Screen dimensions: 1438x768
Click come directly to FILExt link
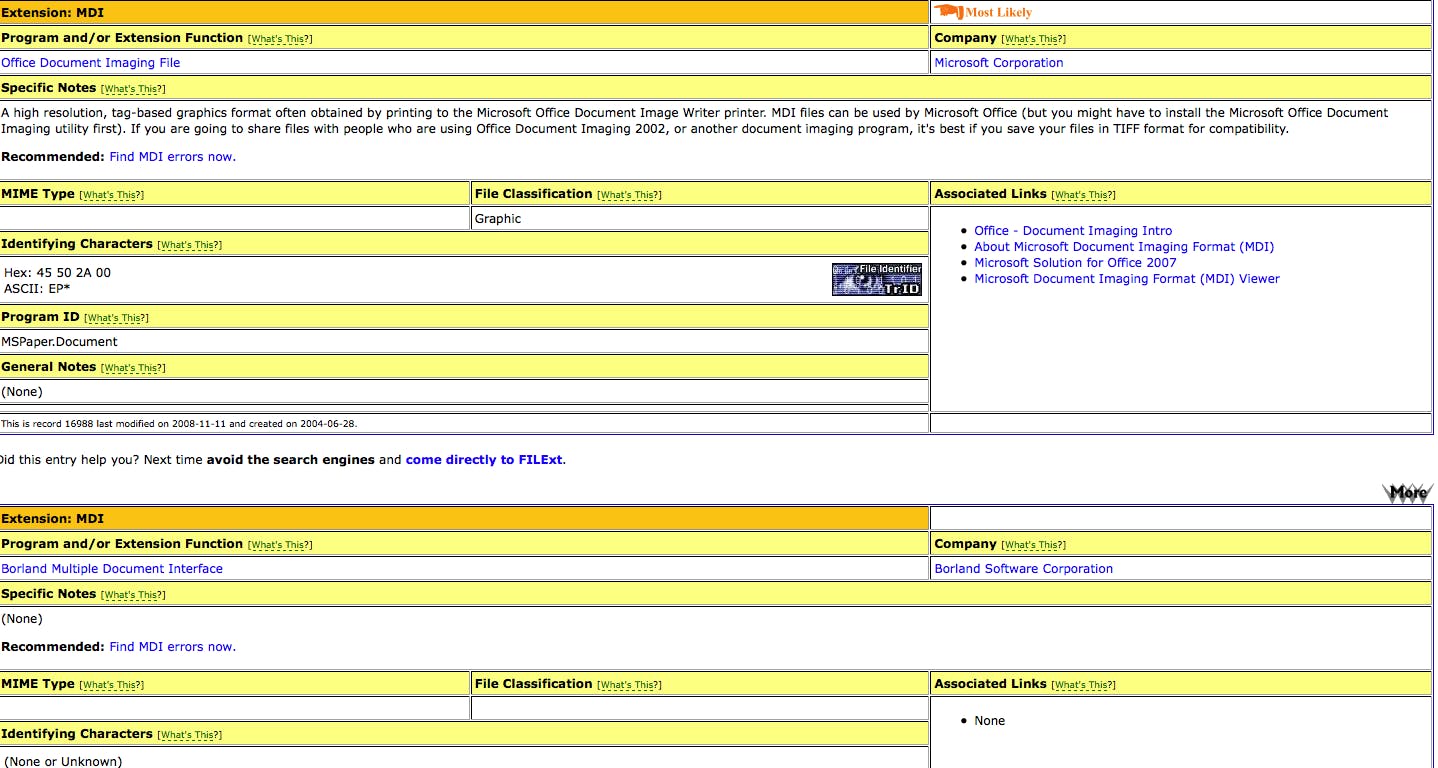pyautogui.click(x=484, y=460)
